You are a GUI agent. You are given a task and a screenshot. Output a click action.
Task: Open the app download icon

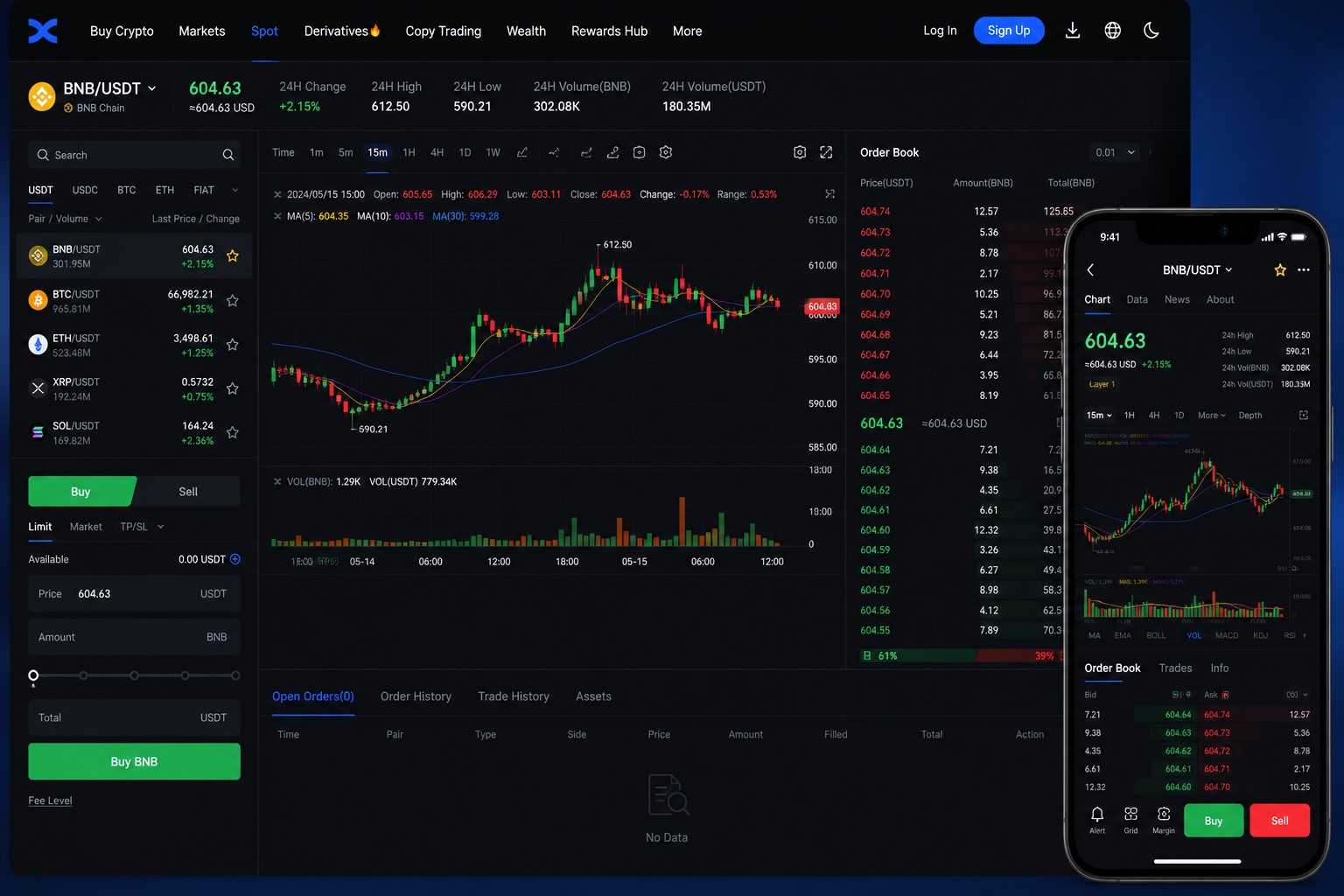1073,31
